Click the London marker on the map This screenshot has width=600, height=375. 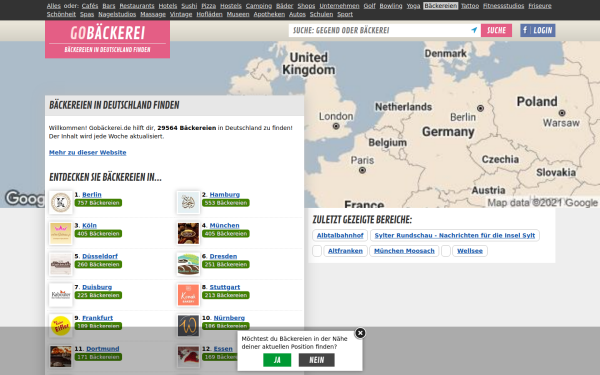[x=336, y=126]
